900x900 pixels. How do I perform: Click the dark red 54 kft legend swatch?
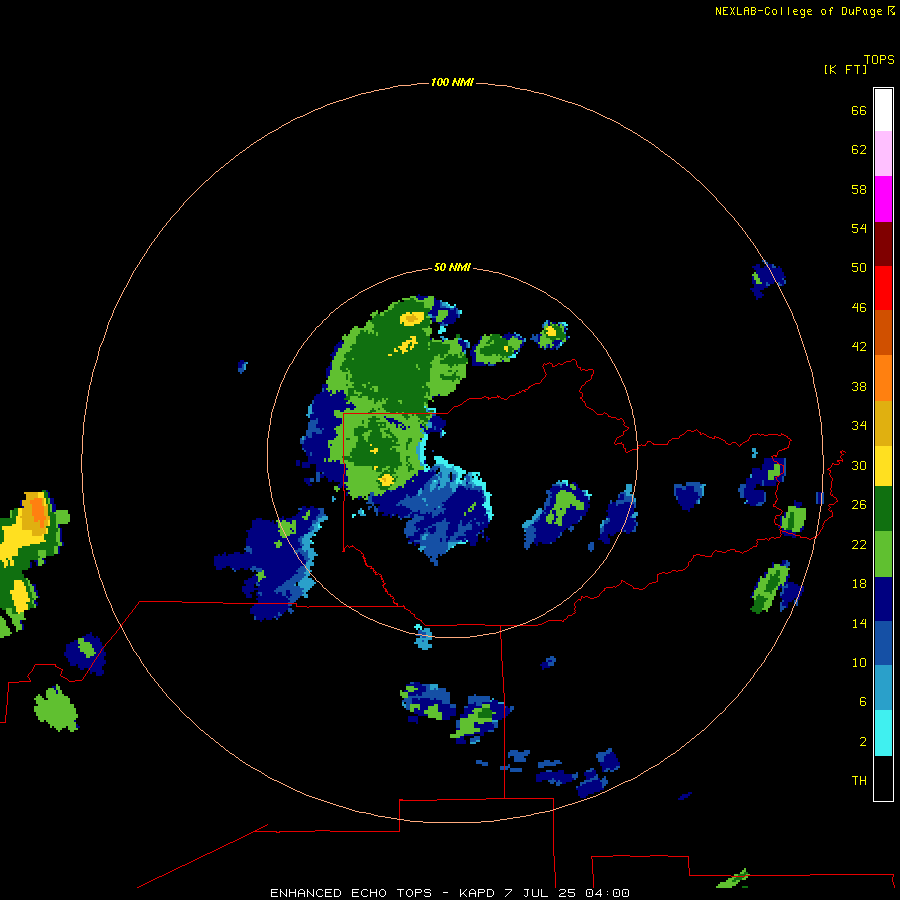[x=883, y=244]
